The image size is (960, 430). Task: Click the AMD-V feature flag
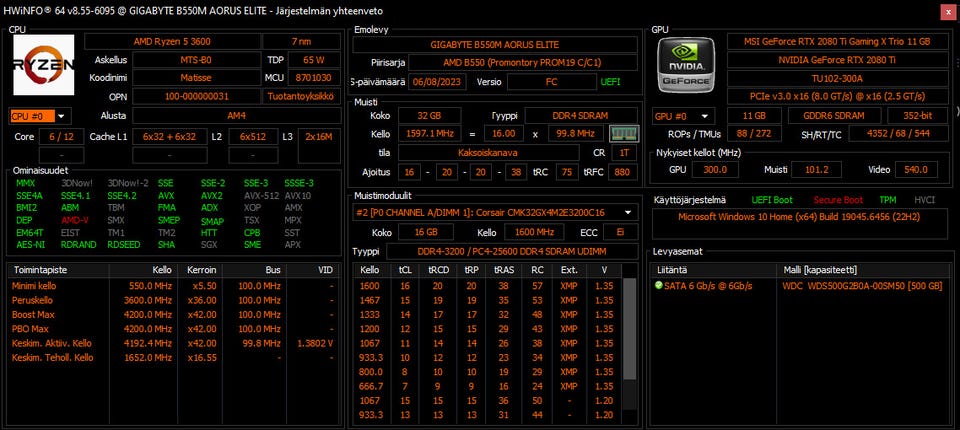click(75, 220)
